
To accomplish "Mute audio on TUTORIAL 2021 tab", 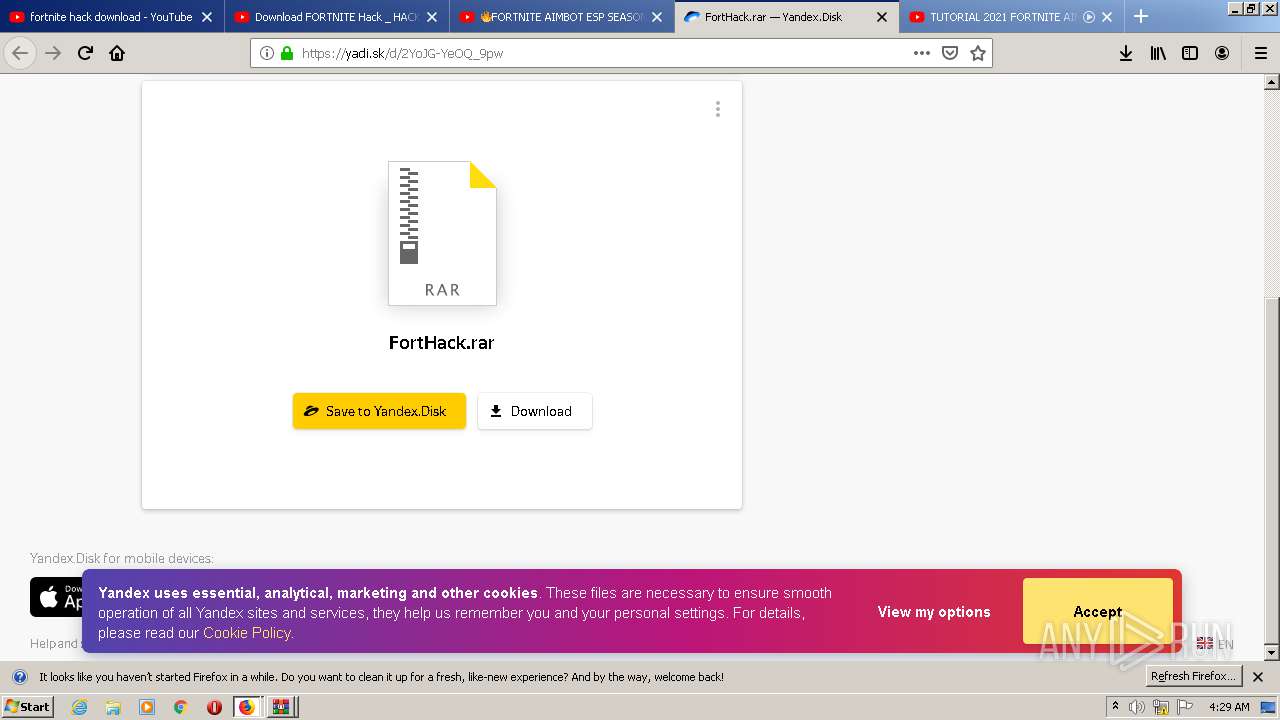I will click(1089, 17).
